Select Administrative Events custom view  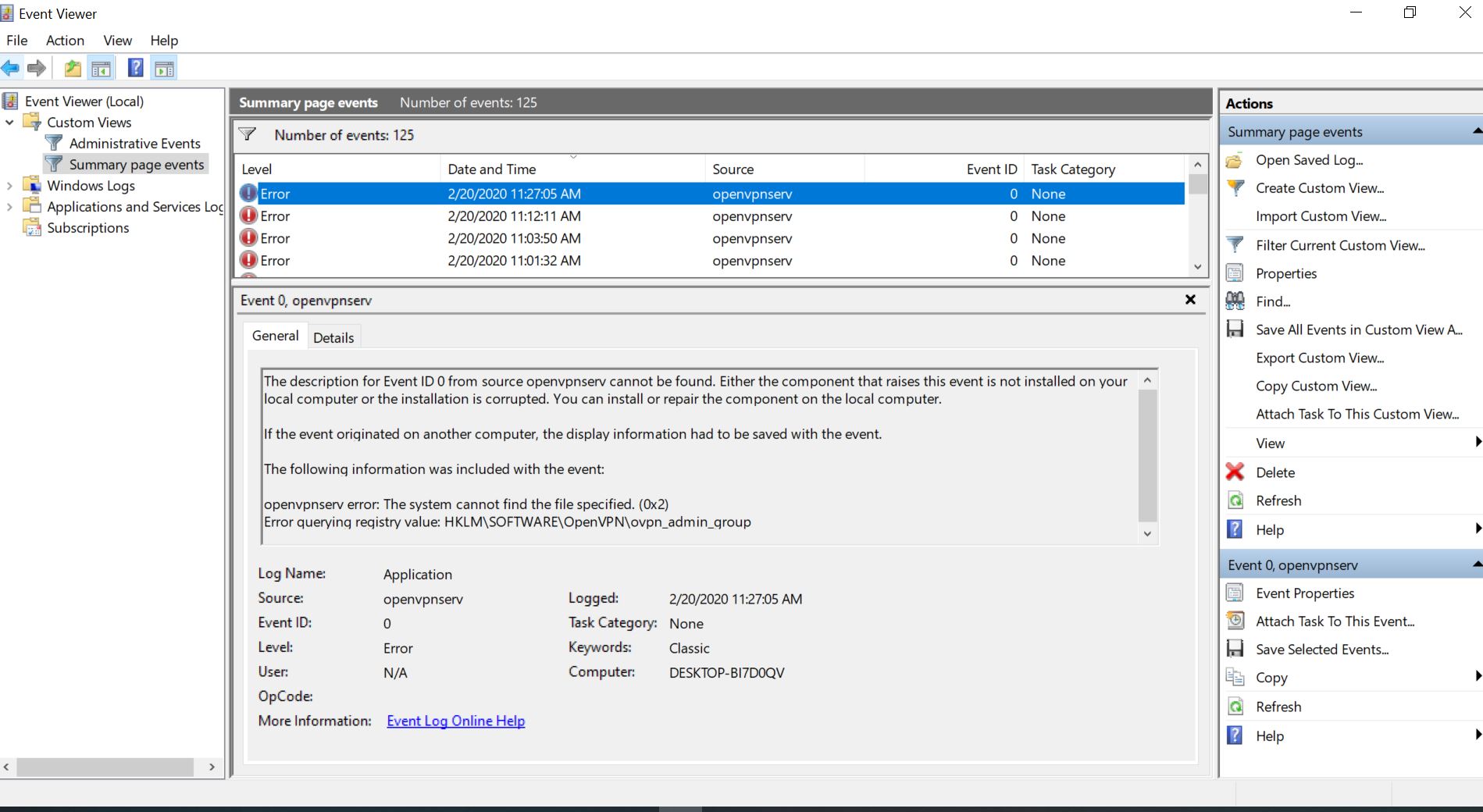(134, 144)
